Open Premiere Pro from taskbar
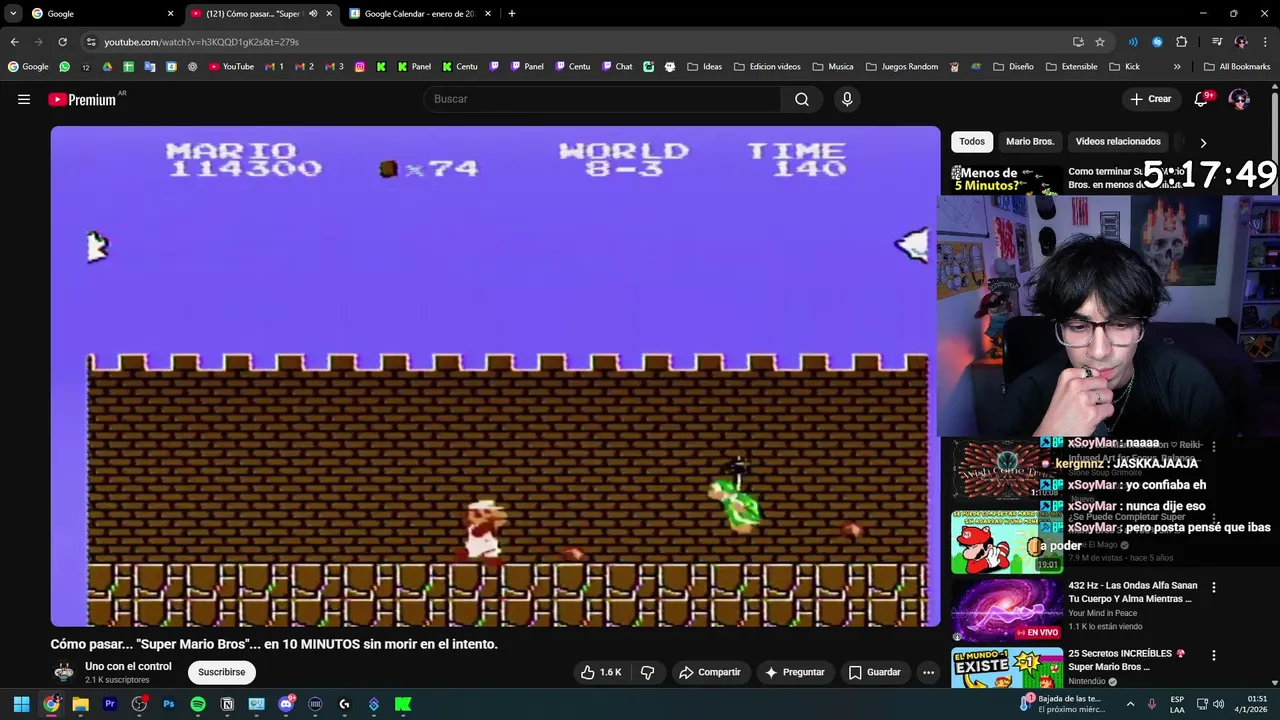 pos(110,704)
